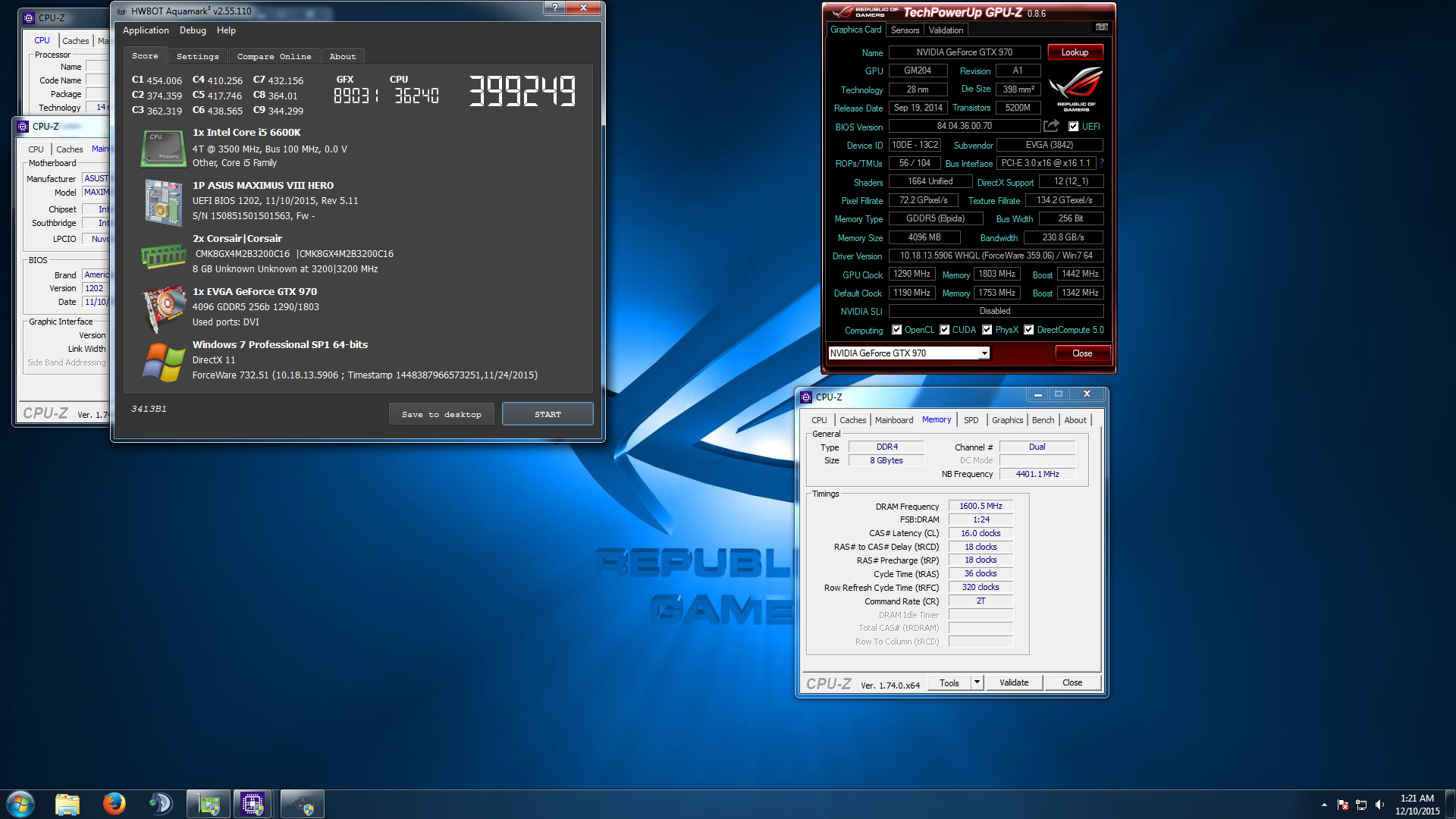Click the GPU-Z BIOS export share icon

pyautogui.click(x=1052, y=126)
